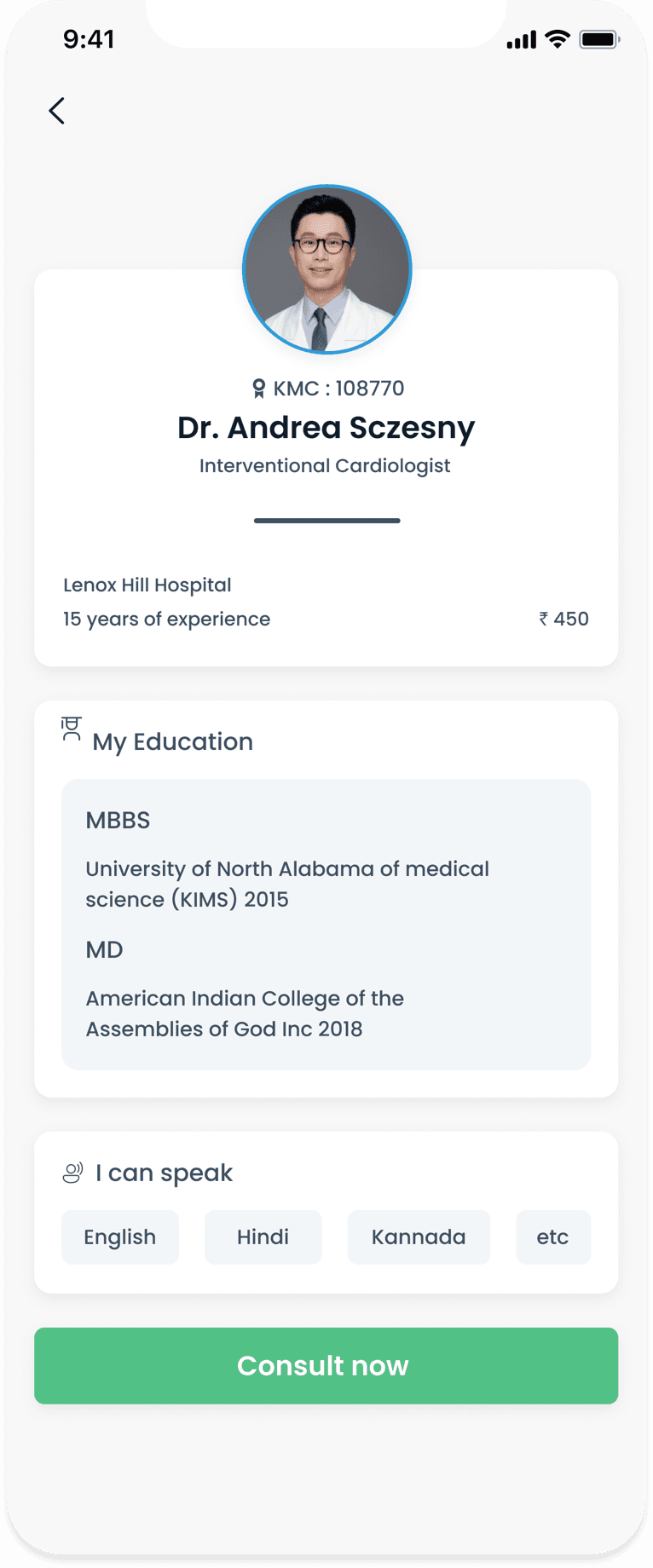Expand more languages via etc chip
The image size is (653, 1568).
pyautogui.click(x=553, y=1237)
